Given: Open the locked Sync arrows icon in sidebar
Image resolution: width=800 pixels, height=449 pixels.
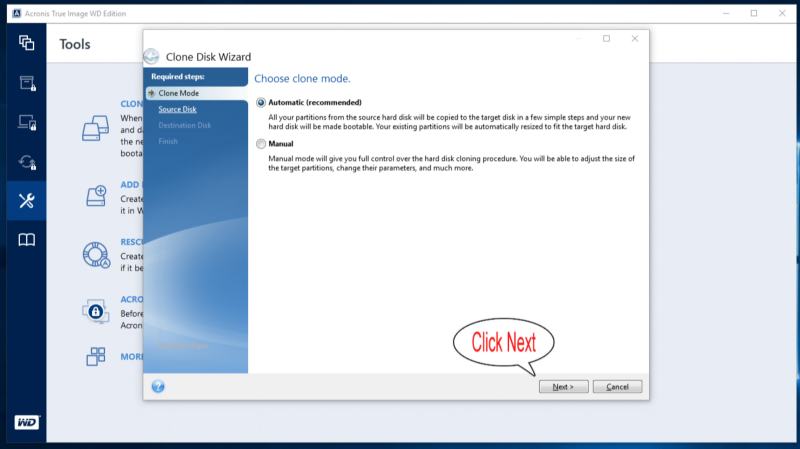Looking at the screenshot, I should (27, 162).
